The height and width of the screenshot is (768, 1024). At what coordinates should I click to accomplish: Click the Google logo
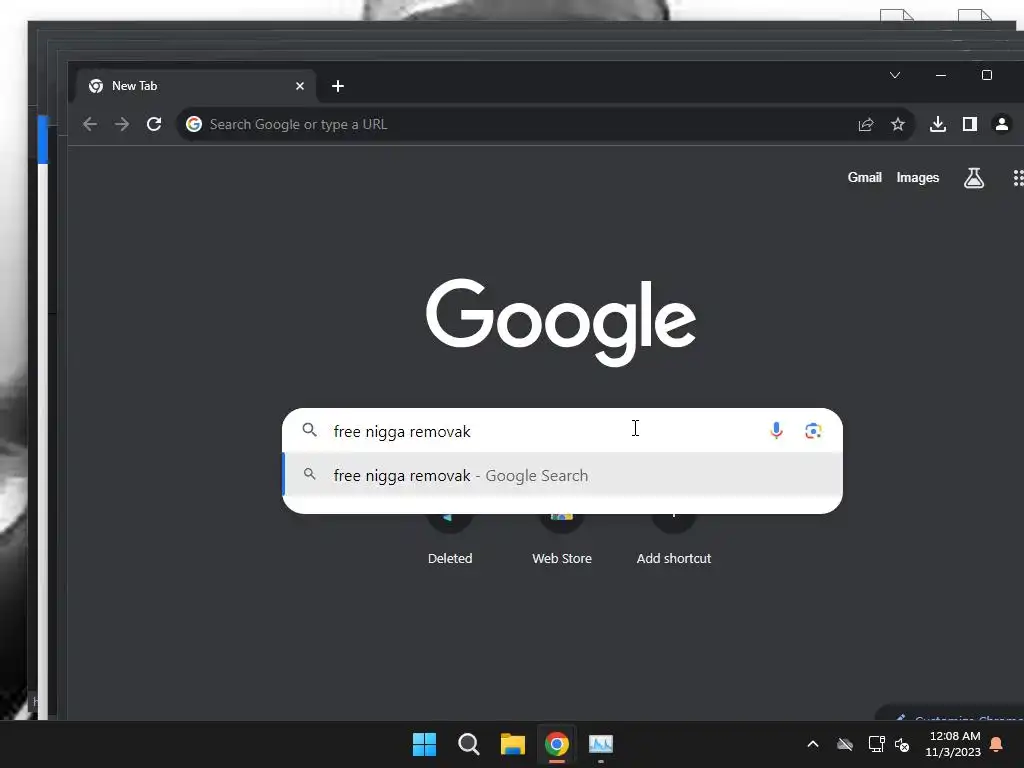(x=561, y=322)
